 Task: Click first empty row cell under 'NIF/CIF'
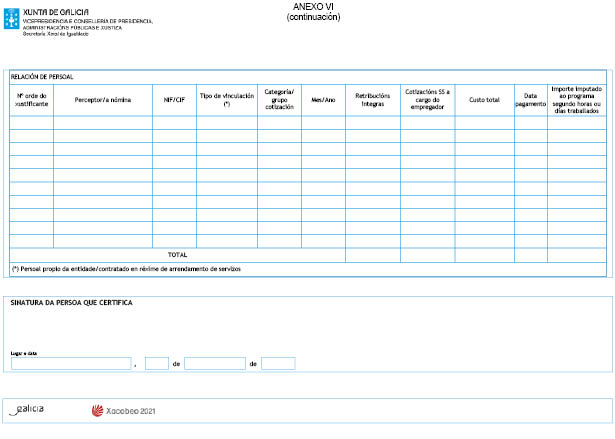pyautogui.click(x=174, y=123)
